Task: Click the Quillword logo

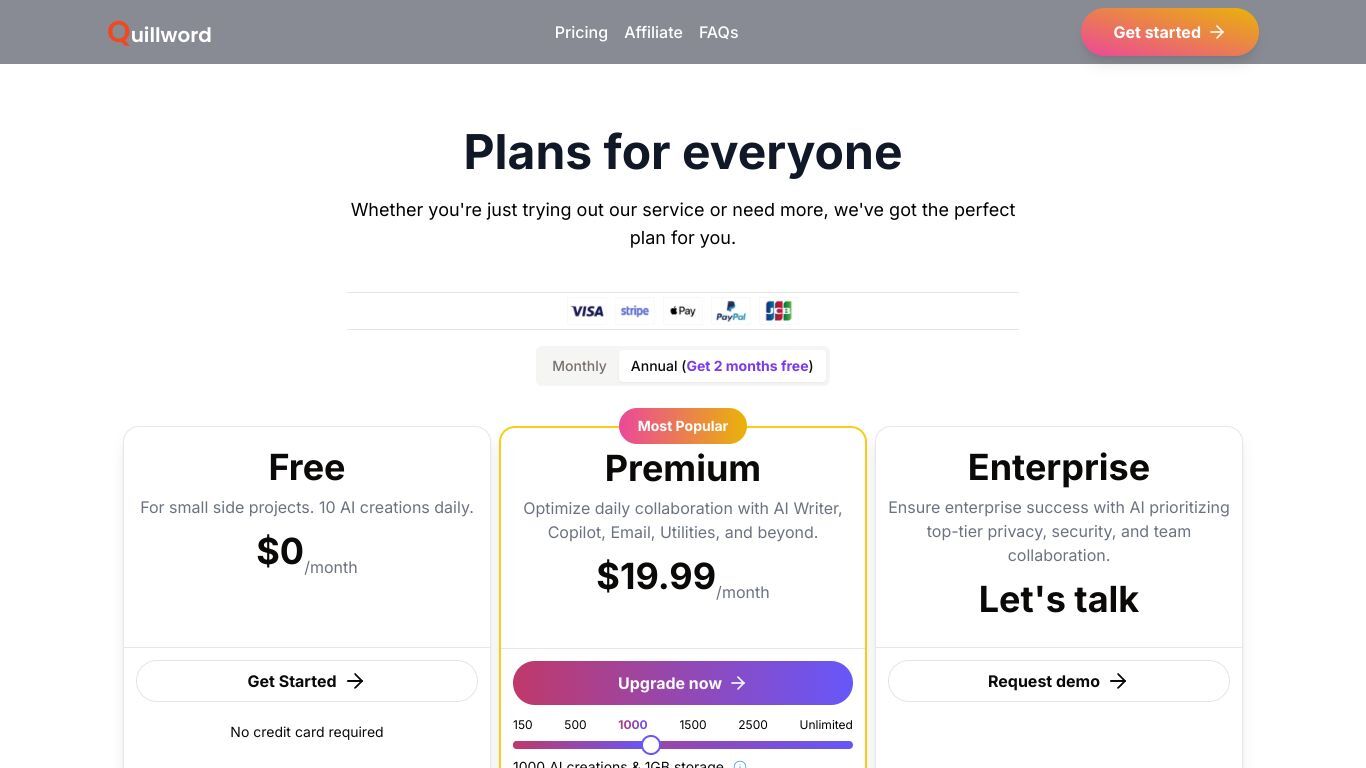Action: point(159,33)
